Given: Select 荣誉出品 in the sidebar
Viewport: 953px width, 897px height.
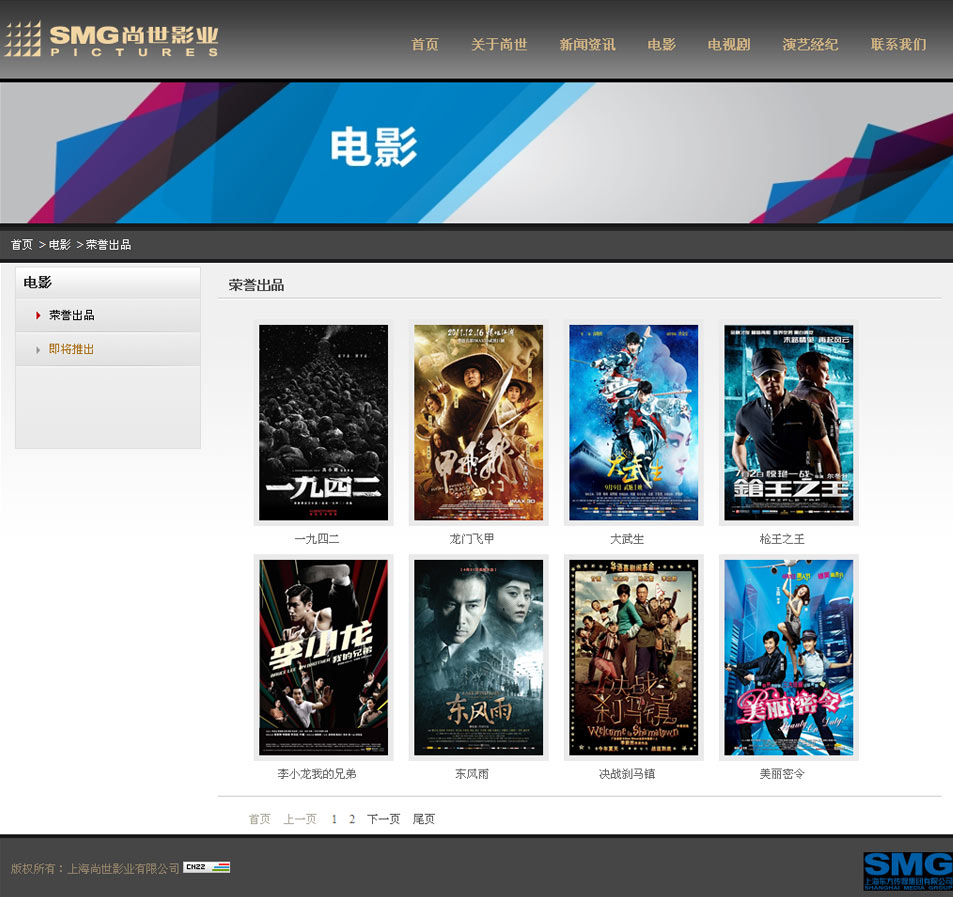Looking at the screenshot, I should [x=72, y=315].
